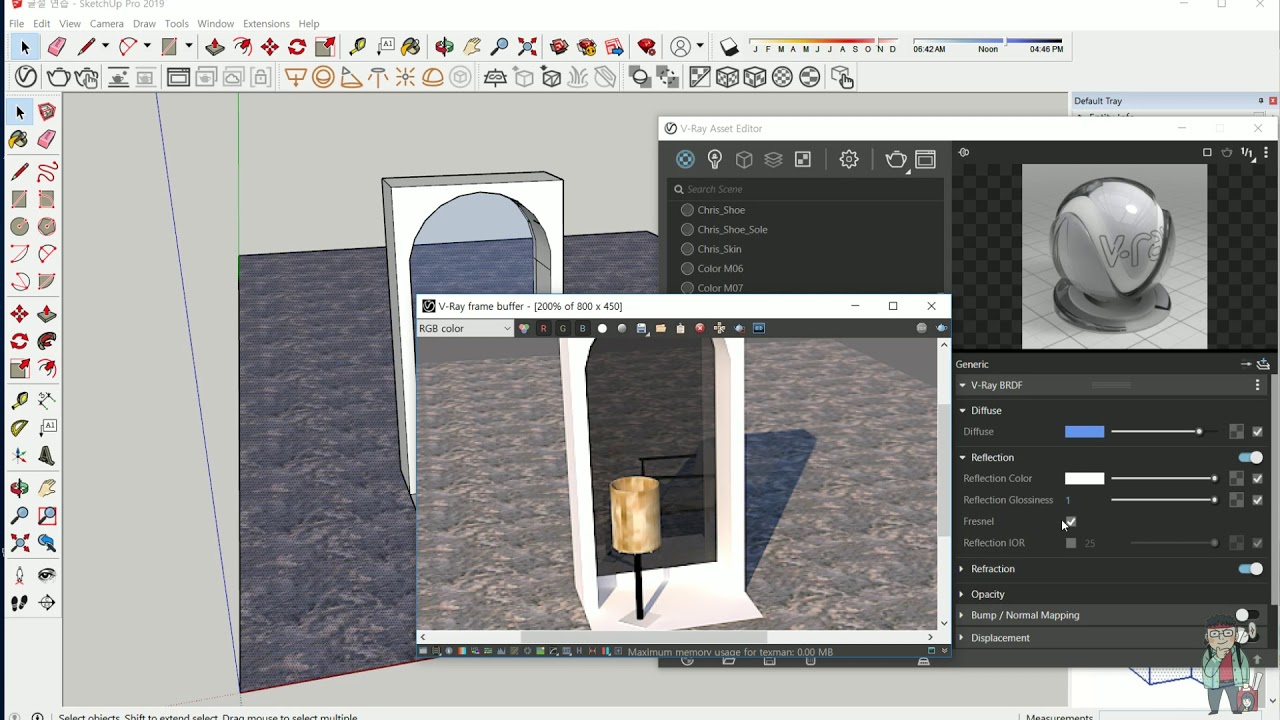Click the Zoom Extents tool in top toolbar
The width and height of the screenshot is (1280, 720).
point(527,47)
